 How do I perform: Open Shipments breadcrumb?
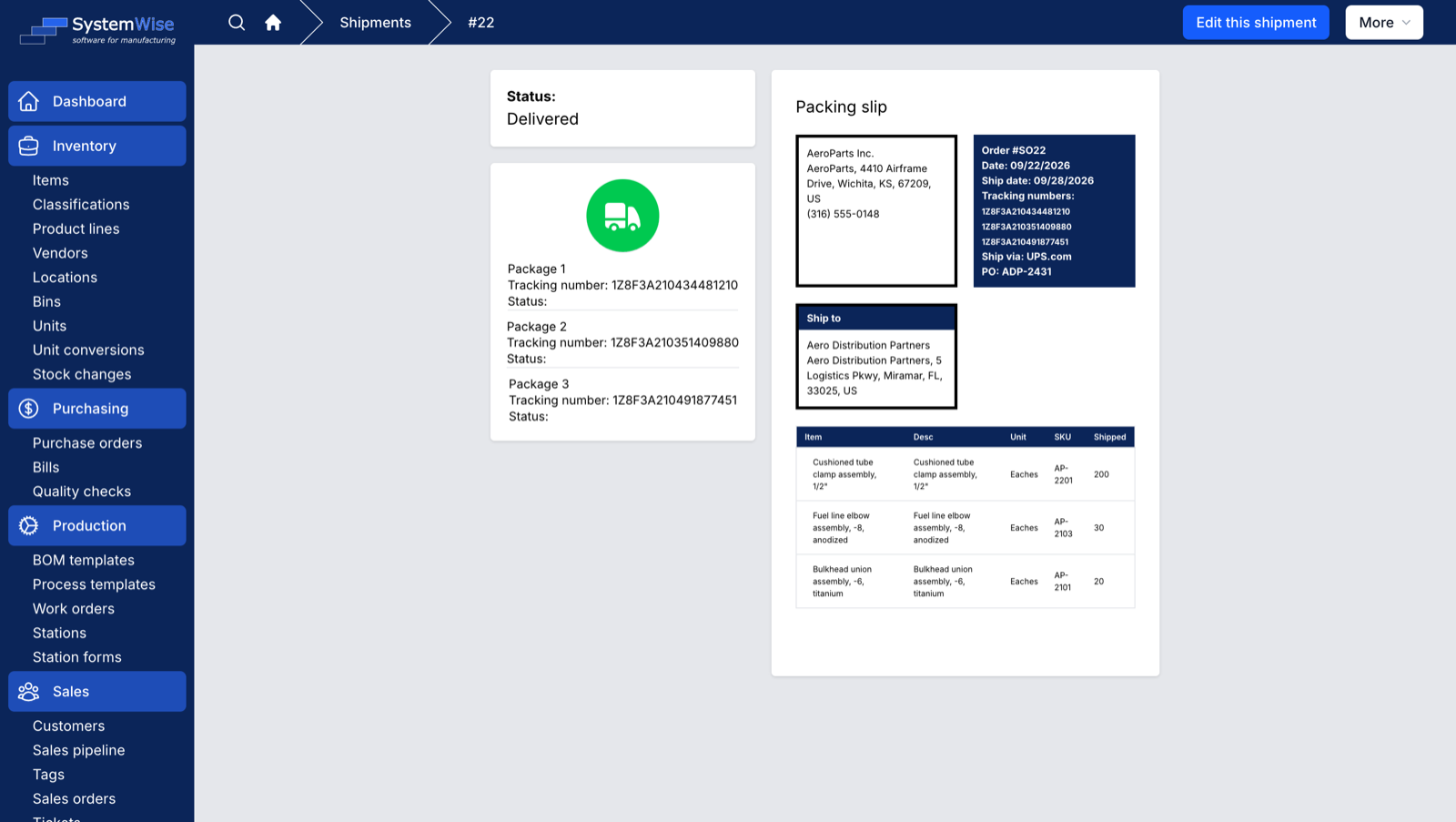click(376, 23)
